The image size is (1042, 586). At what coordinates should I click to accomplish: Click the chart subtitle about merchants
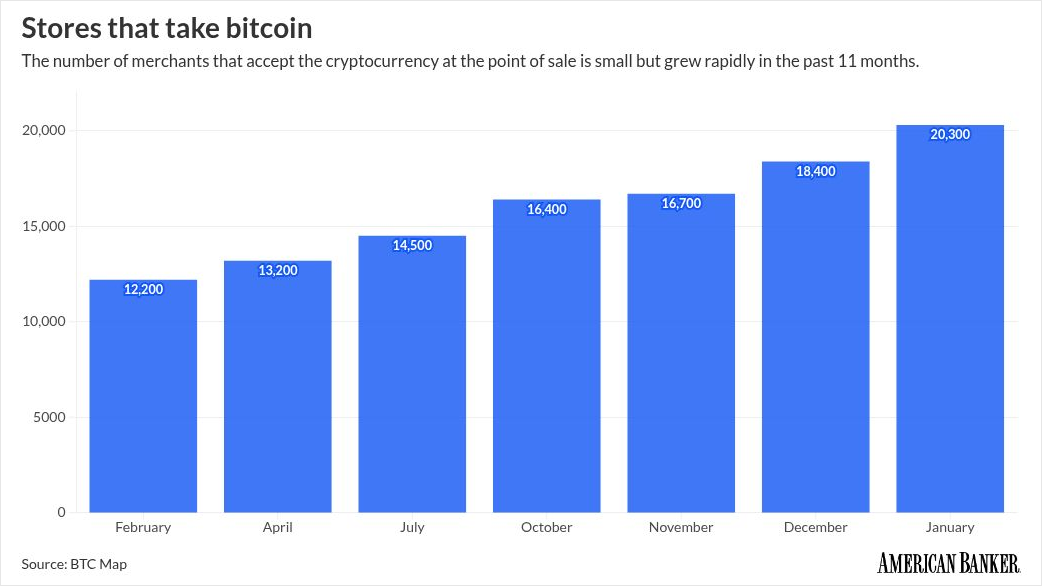470,62
